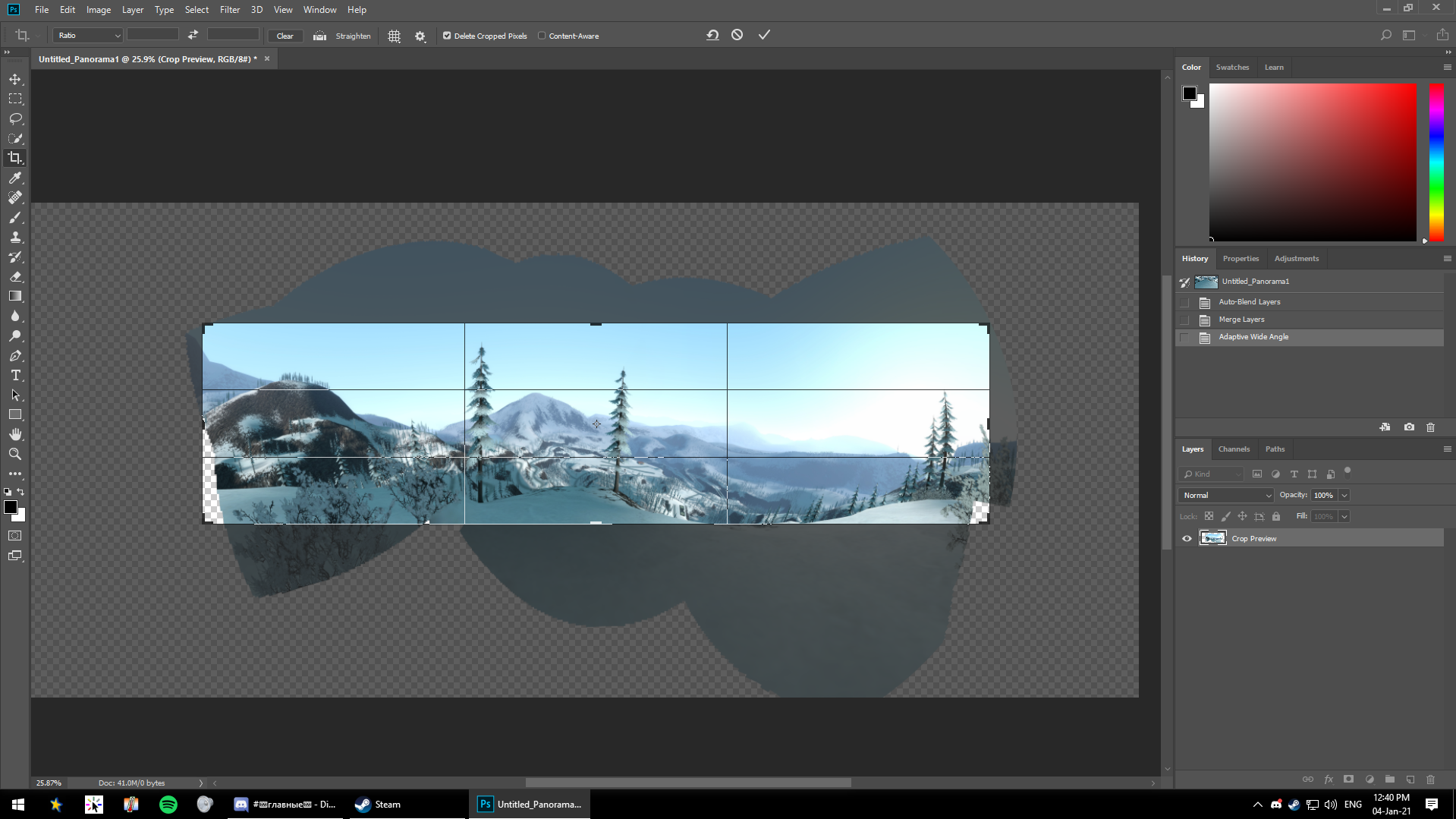Open the Filter menu
The width and height of the screenshot is (1456, 819).
(229, 10)
